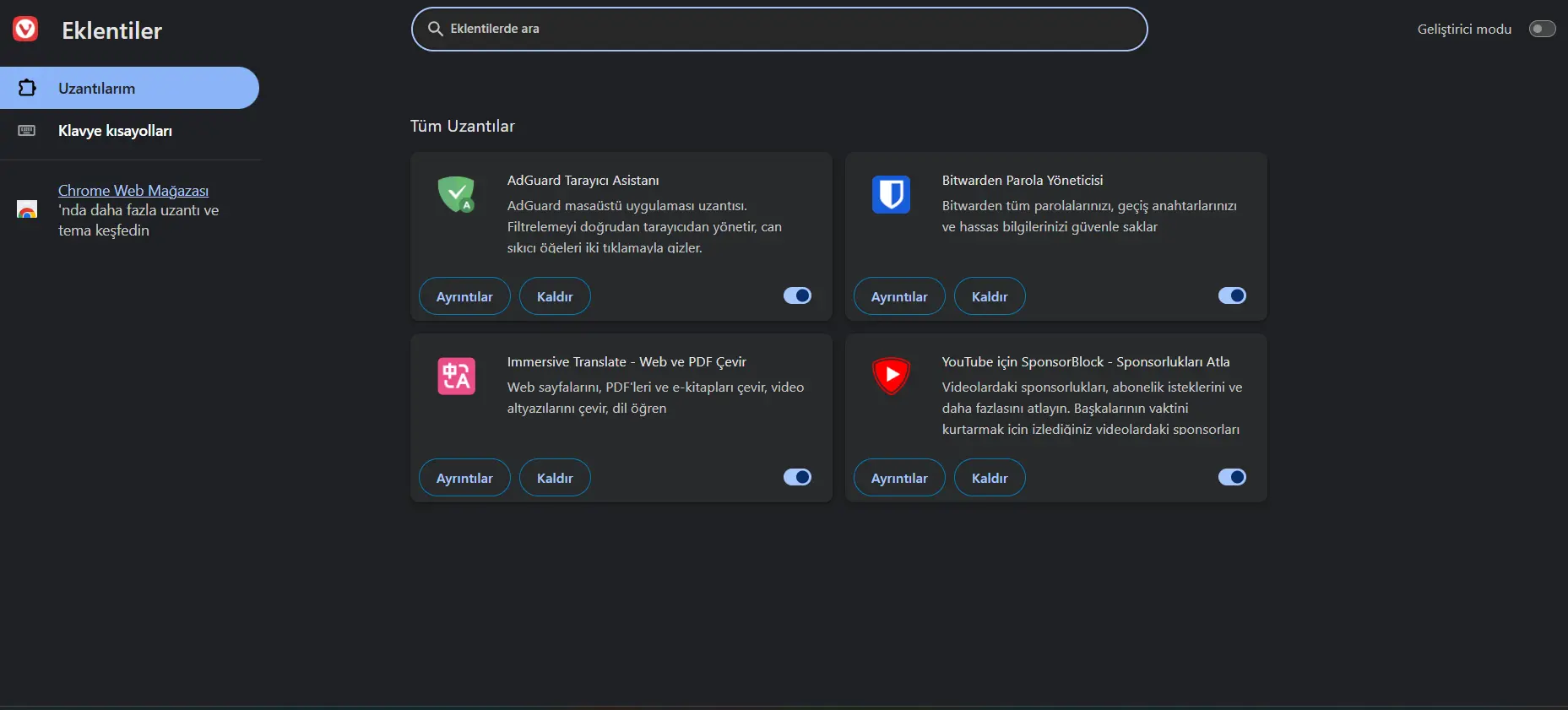Click the Immersive Translate icon
Image resolution: width=1568 pixels, height=710 pixels.
(456, 376)
